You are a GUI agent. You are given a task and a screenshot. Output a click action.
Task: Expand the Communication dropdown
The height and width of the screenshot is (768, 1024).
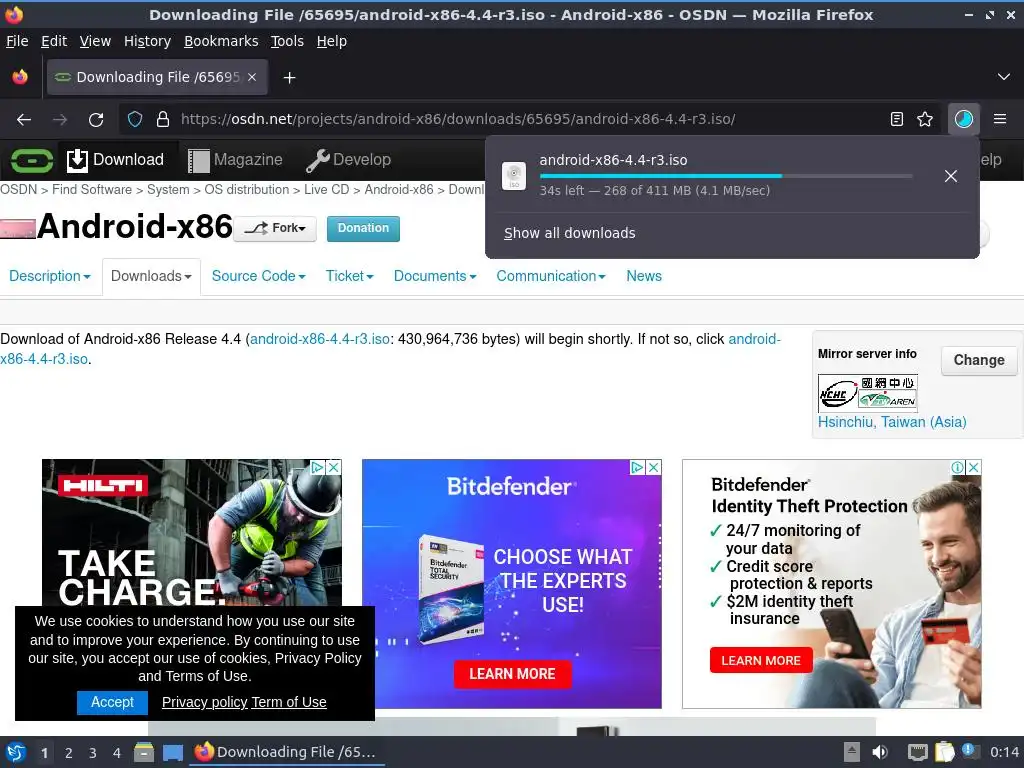click(x=551, y=276)
